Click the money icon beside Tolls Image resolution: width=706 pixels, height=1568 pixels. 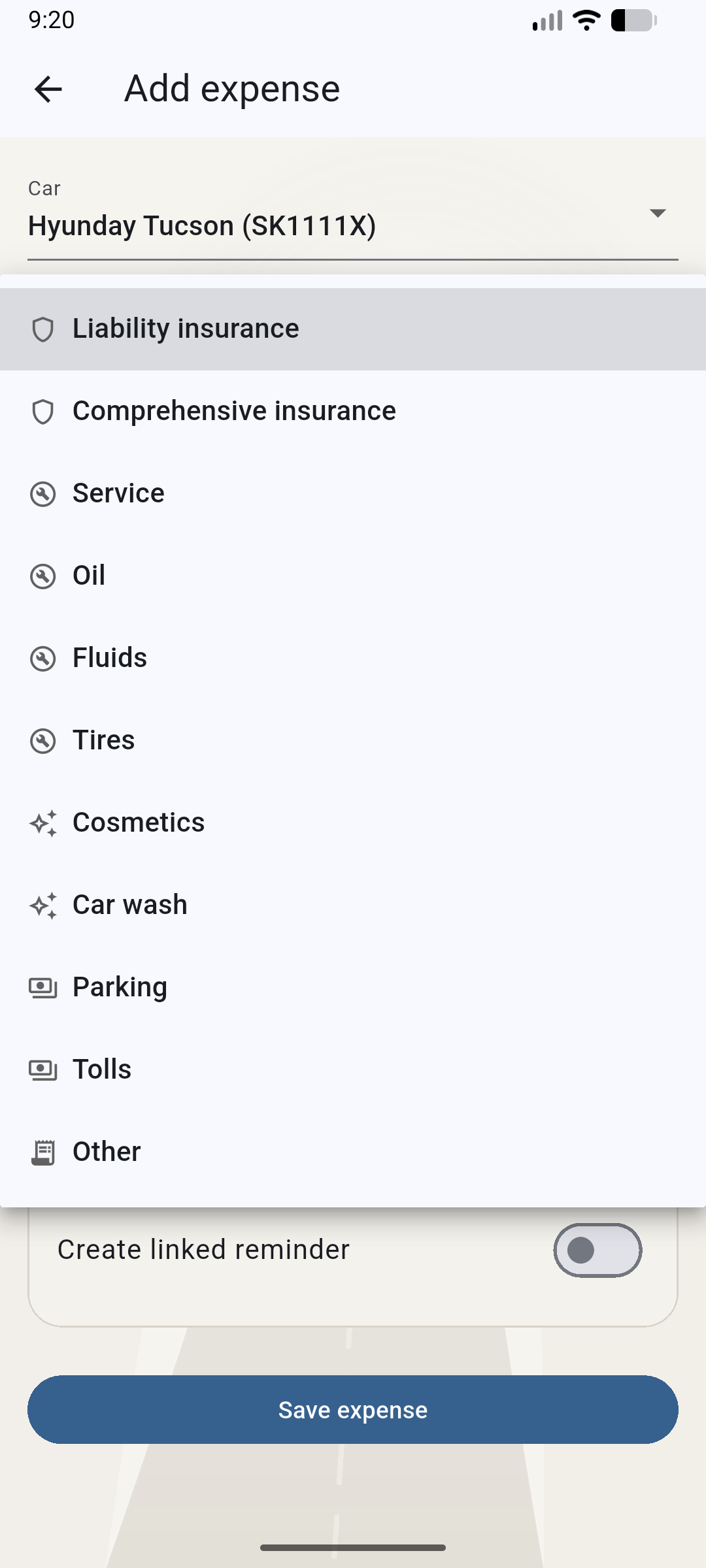43,1070
